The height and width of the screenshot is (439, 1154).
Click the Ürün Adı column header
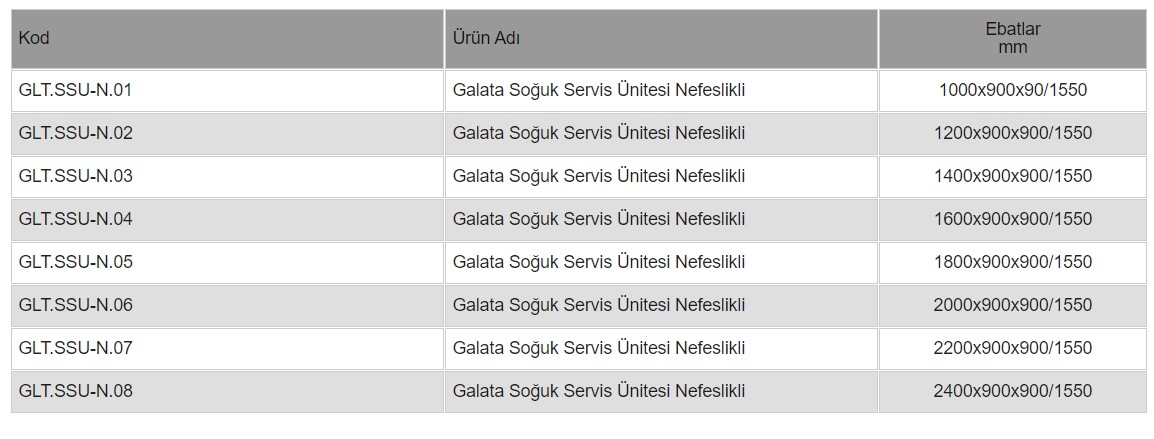click(661, 39)
